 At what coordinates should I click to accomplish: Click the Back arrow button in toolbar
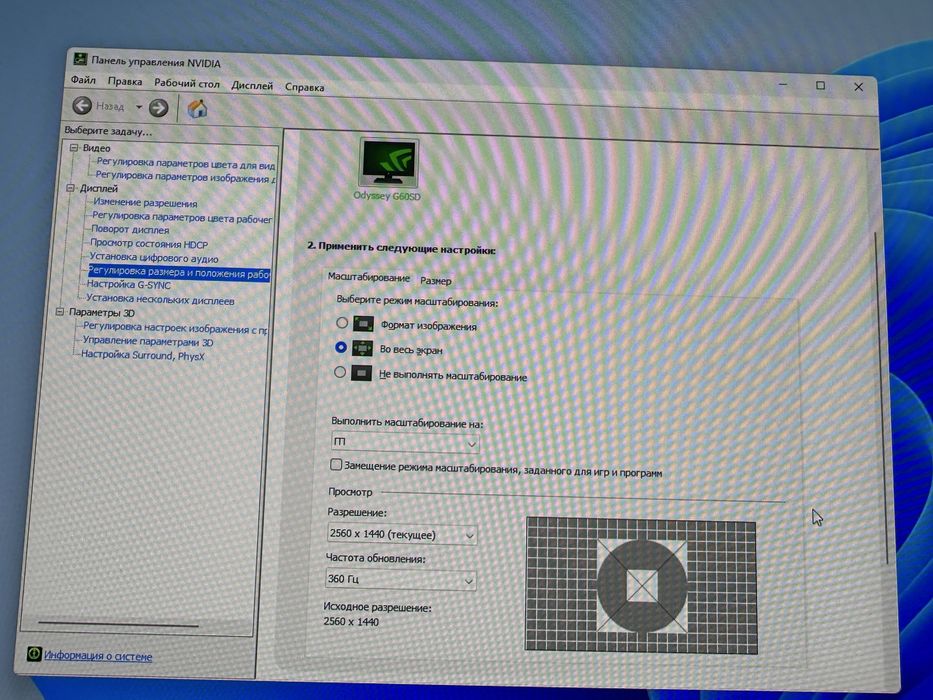(x=82, y=106)
